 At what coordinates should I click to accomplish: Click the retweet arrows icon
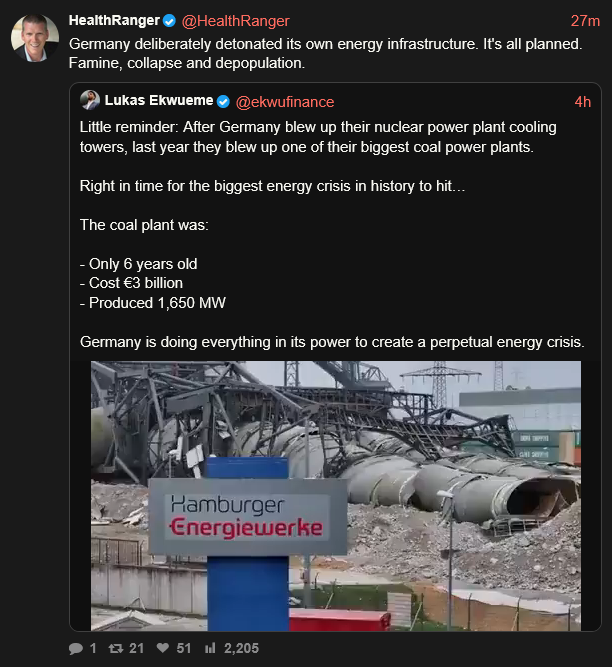(x=115, y=648)
